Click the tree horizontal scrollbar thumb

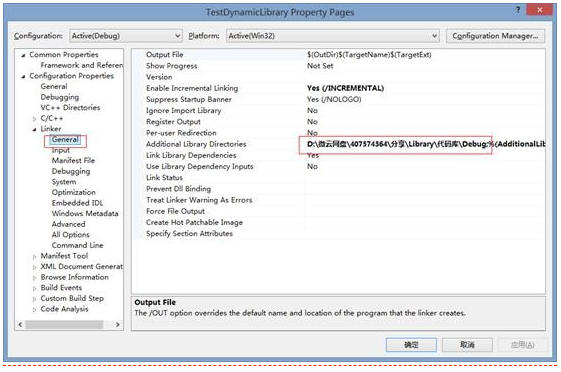coord(64,324)
